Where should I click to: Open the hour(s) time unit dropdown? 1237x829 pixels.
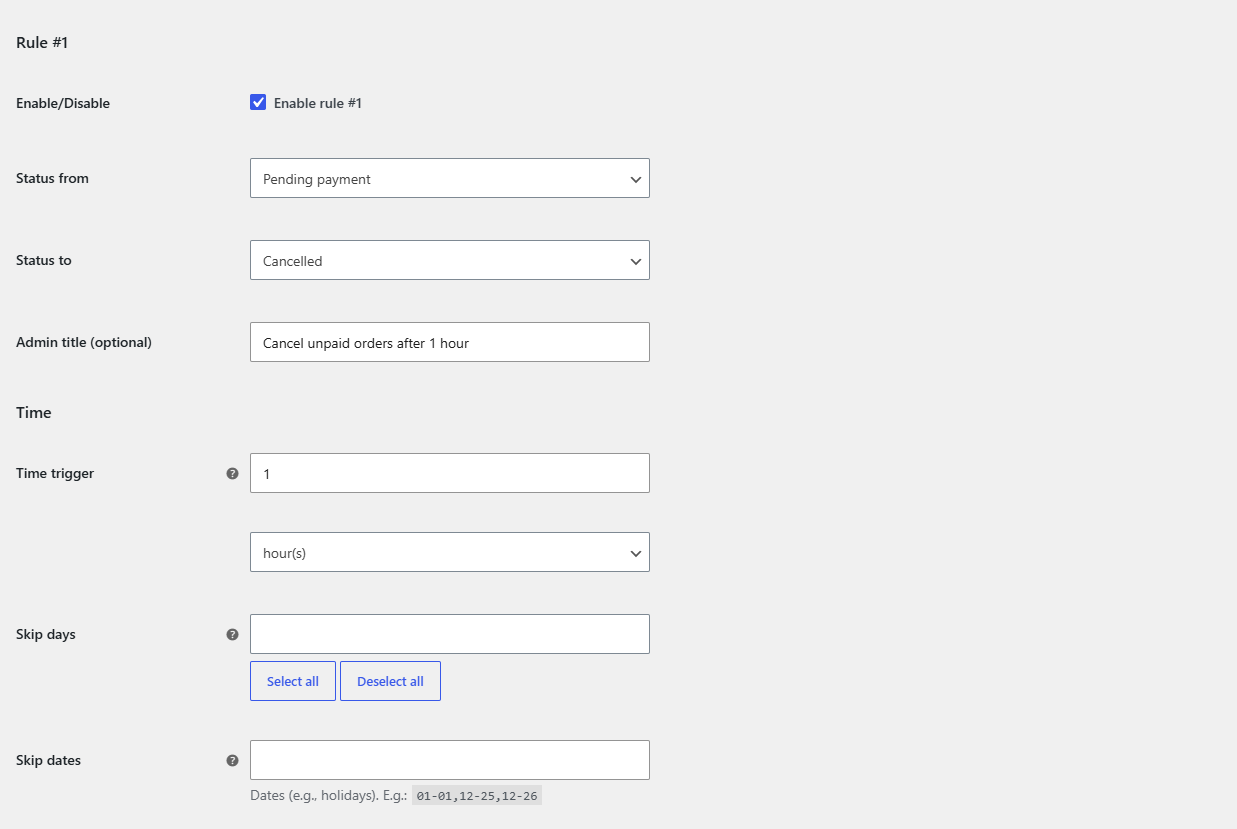point(450,552)
